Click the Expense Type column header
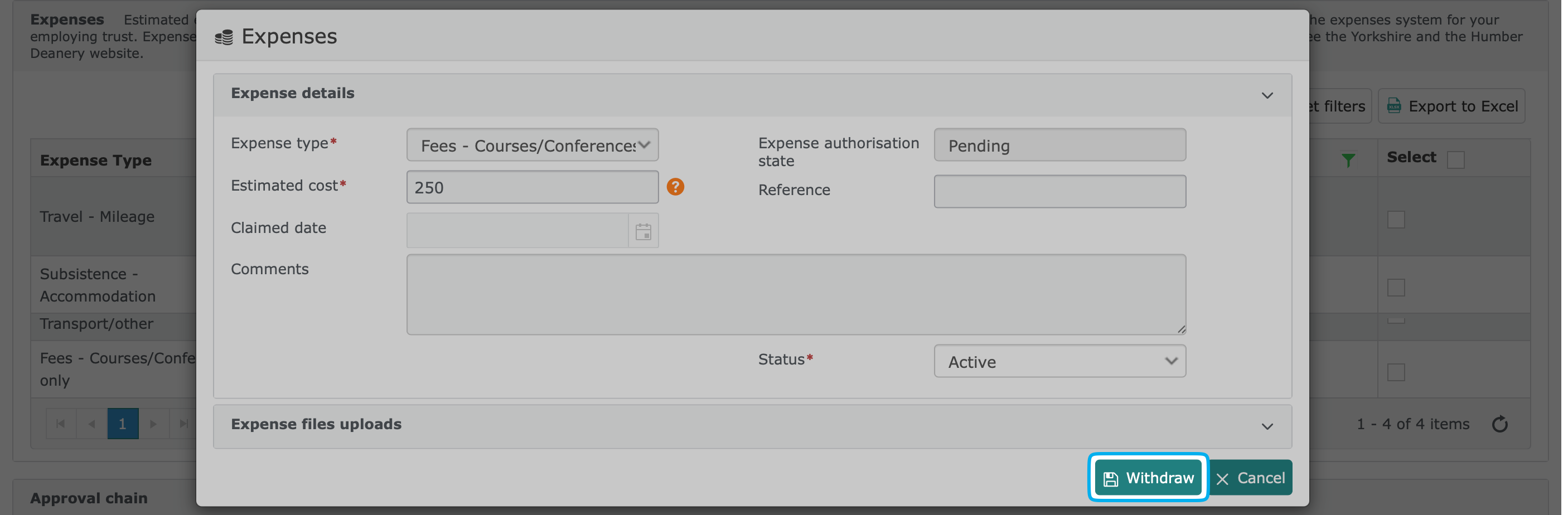Viewport: 1568px width, 515px height. coord(96,161)
